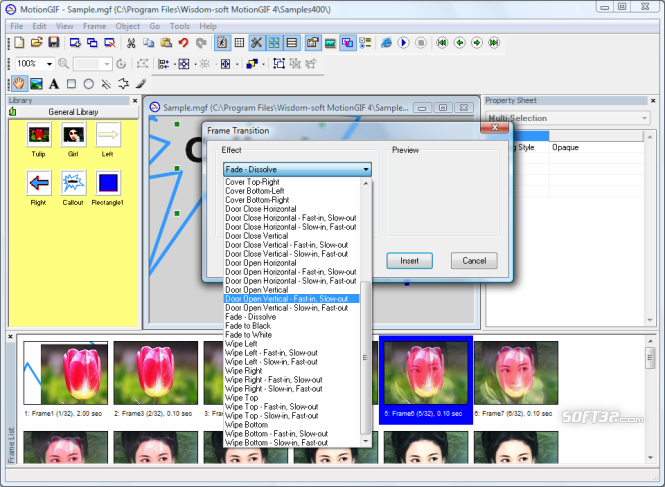Viewport: 665px width, 487px height.
Task: Open the Edit menu
Action: tap(39, 26)
